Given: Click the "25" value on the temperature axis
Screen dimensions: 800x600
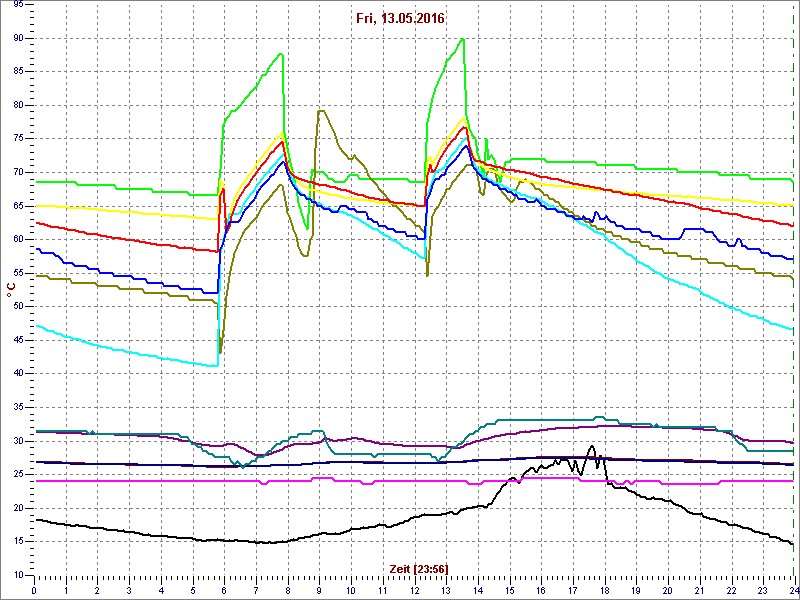Looking at the screenshot, I should [18, 474].
